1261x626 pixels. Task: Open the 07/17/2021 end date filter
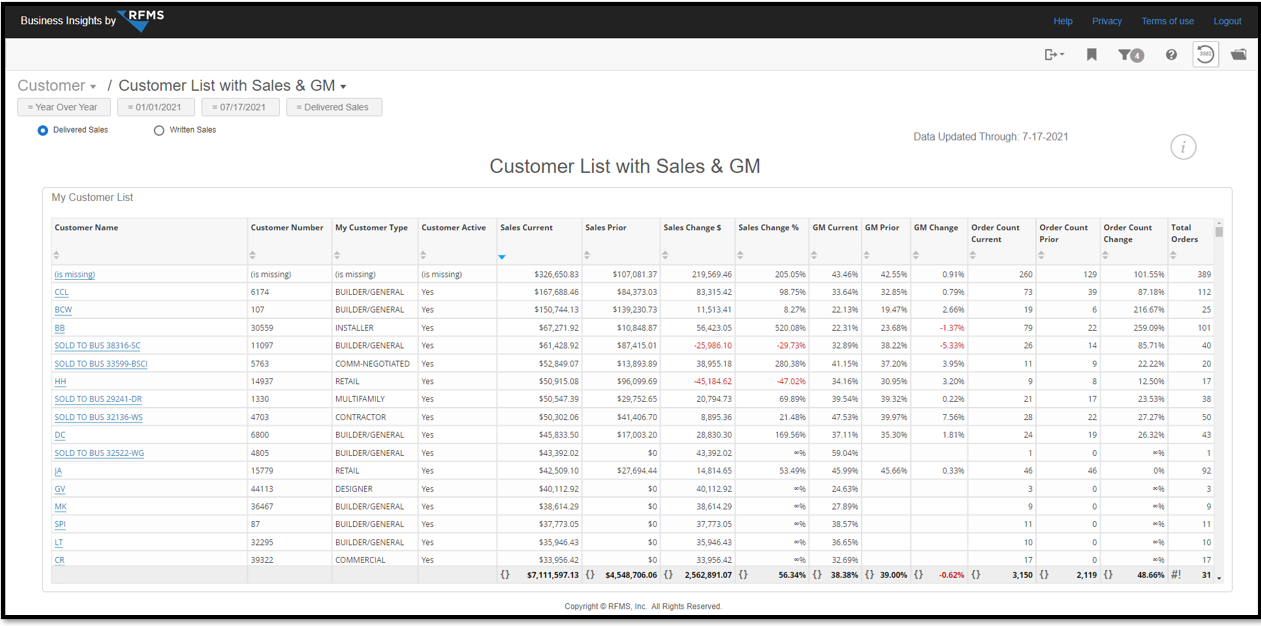pyautogui.click(x=240, y=107)
